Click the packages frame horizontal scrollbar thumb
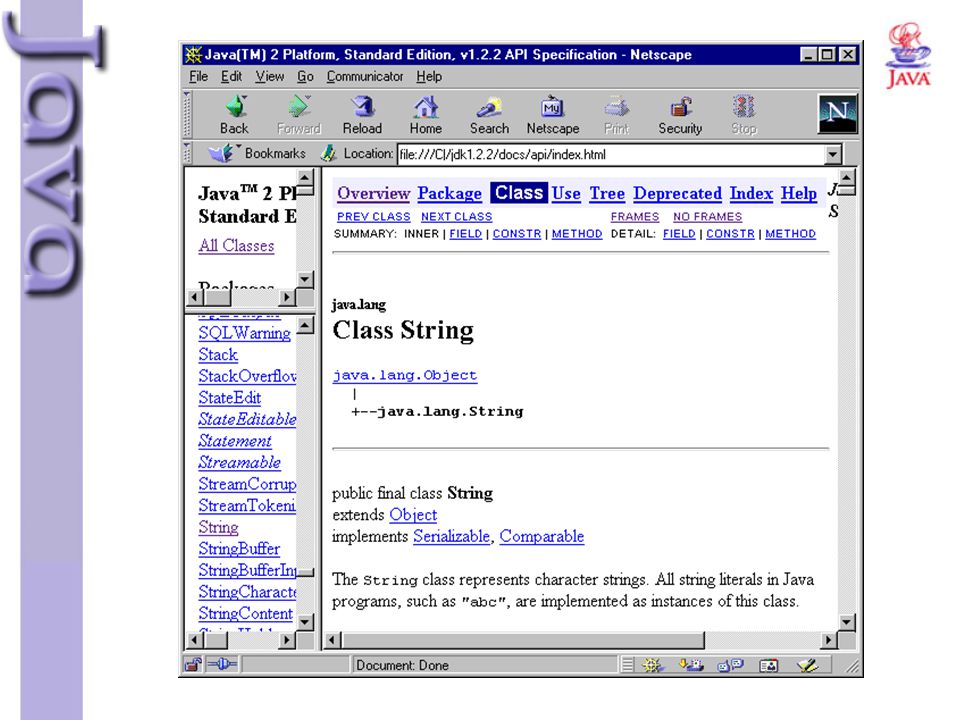The image size is (960, 720). point(217,298)
